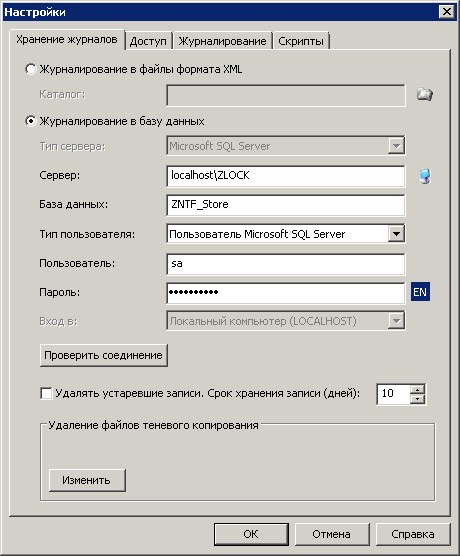
Task: Select Журналирование в базу данных radio
Action: click(x=31, y=121)
